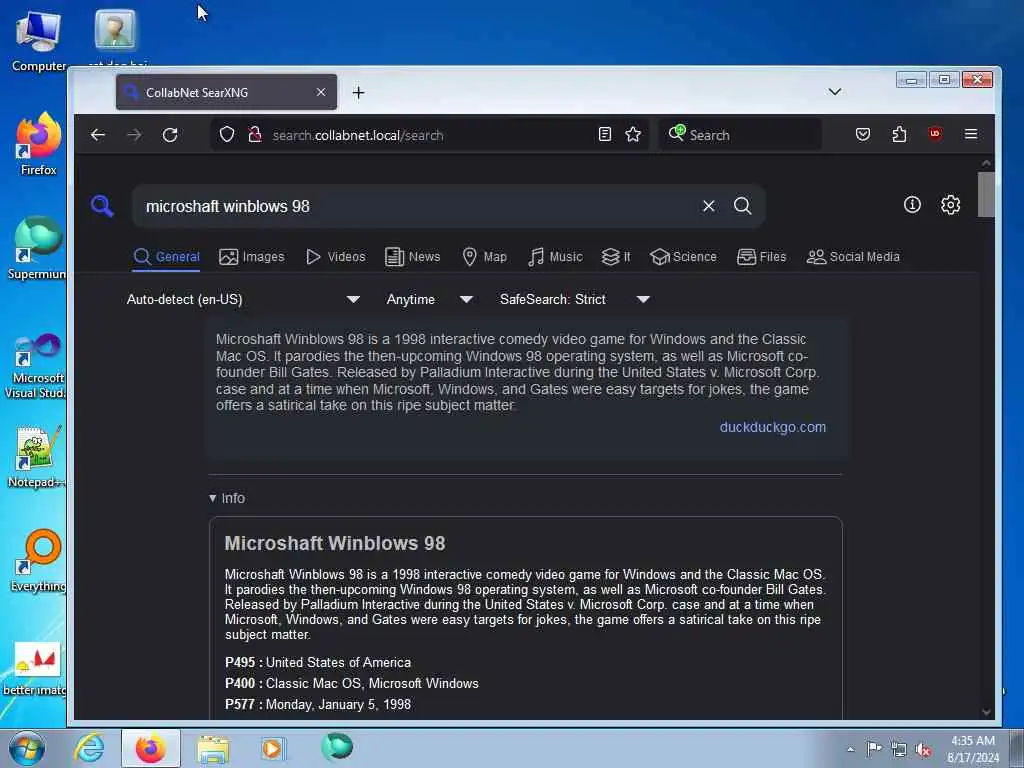This screenshot has height=768, width=1024.
Task: Close the CollabNet SearXNG tab
Action: (321, 92)
